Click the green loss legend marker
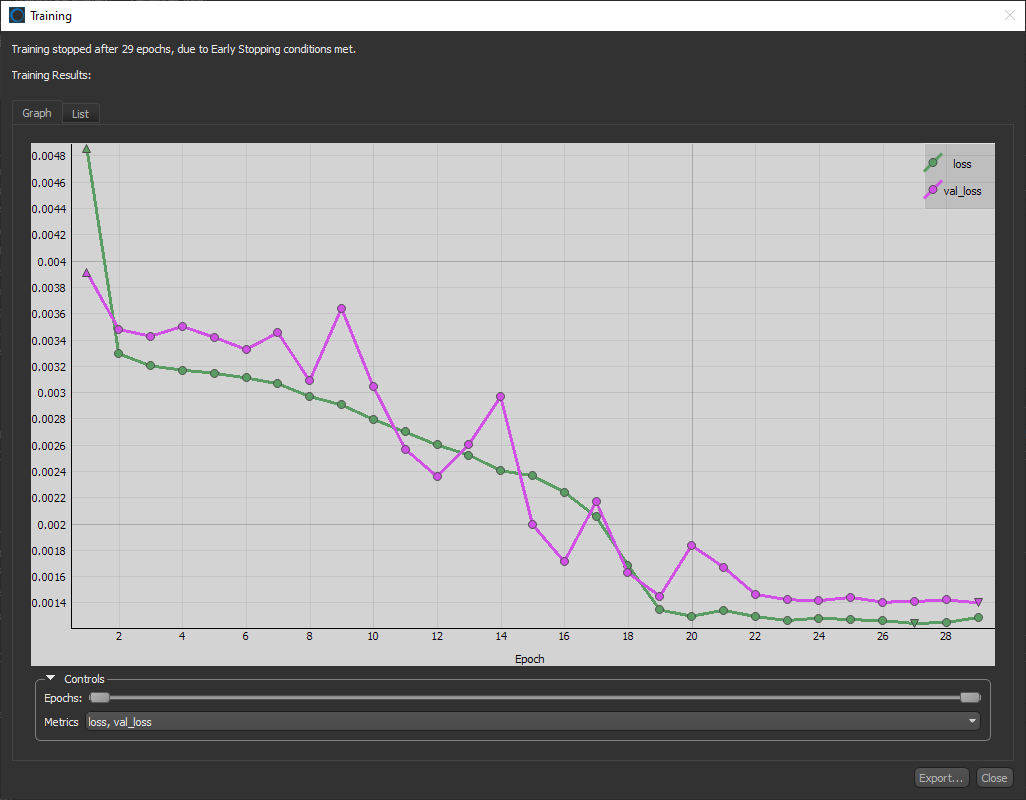Image resolution: width=1026 pixels, height=800 pixels. click(933, 163)
